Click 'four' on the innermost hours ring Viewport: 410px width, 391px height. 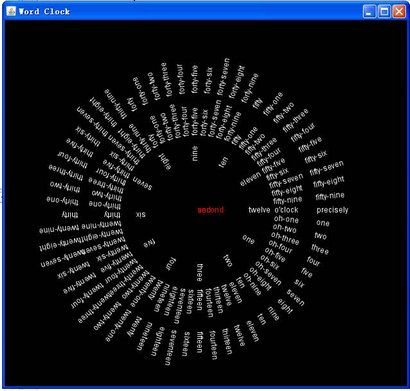[x=170, y=264]
